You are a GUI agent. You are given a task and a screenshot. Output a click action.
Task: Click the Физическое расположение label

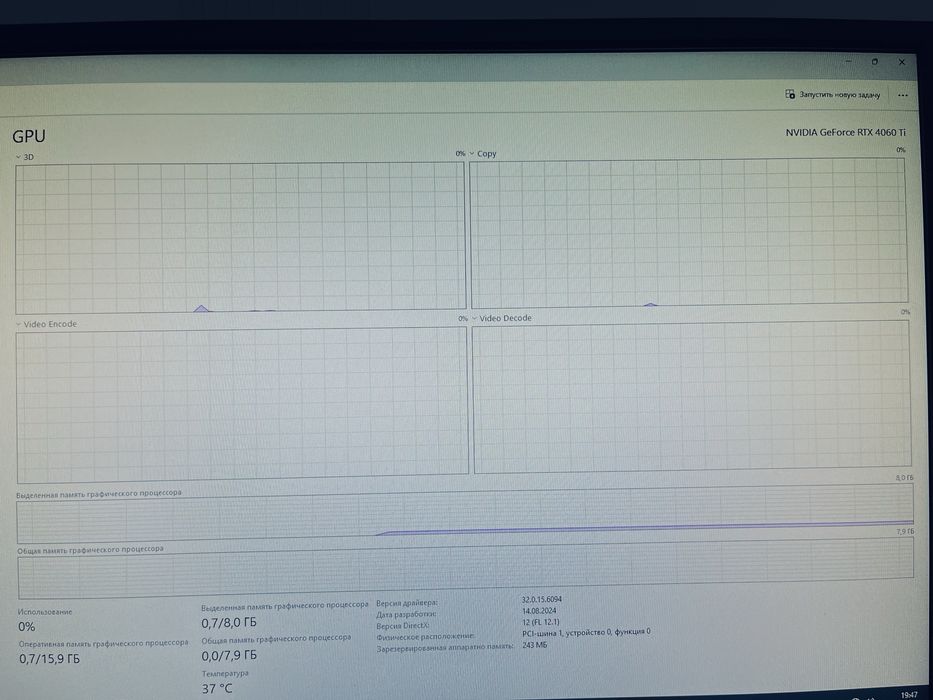pyautogui.click(x=425, y=636)
